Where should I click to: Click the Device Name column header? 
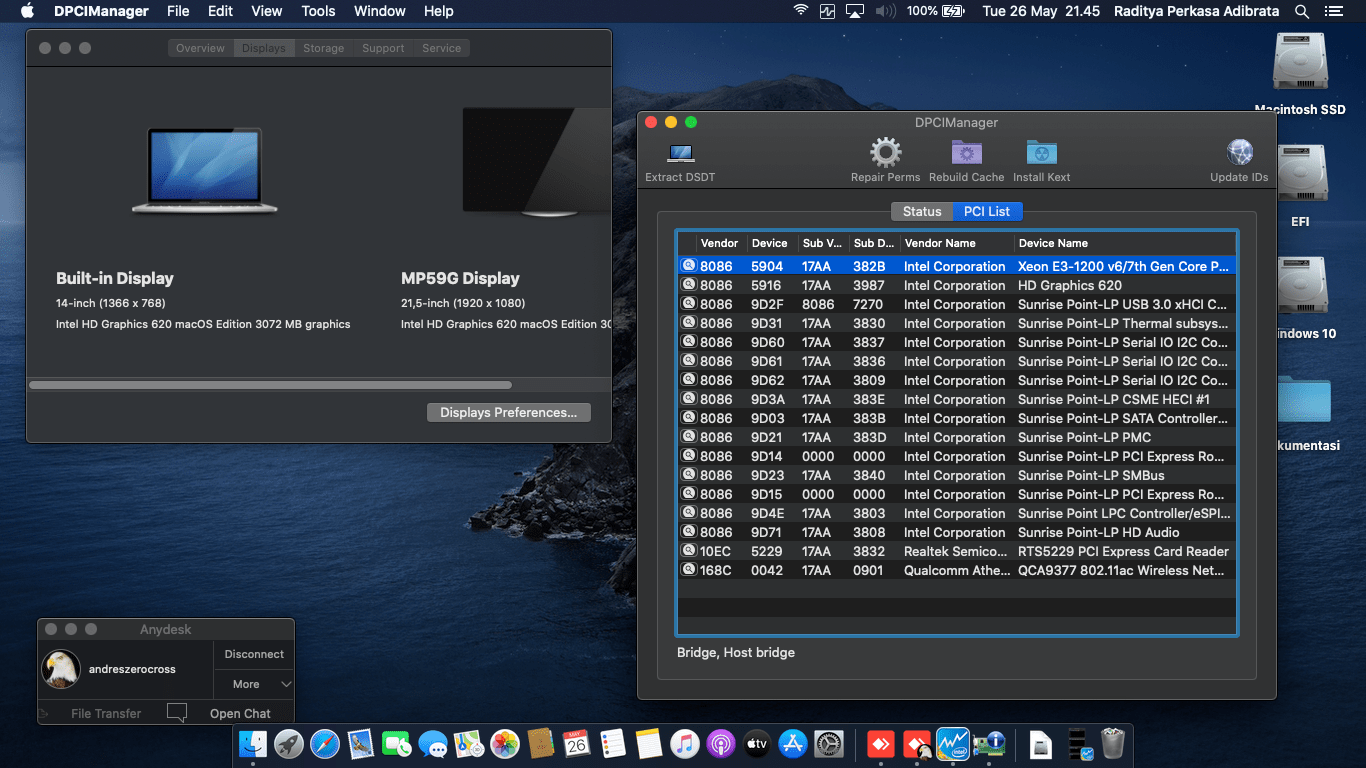coord(1125,243)
